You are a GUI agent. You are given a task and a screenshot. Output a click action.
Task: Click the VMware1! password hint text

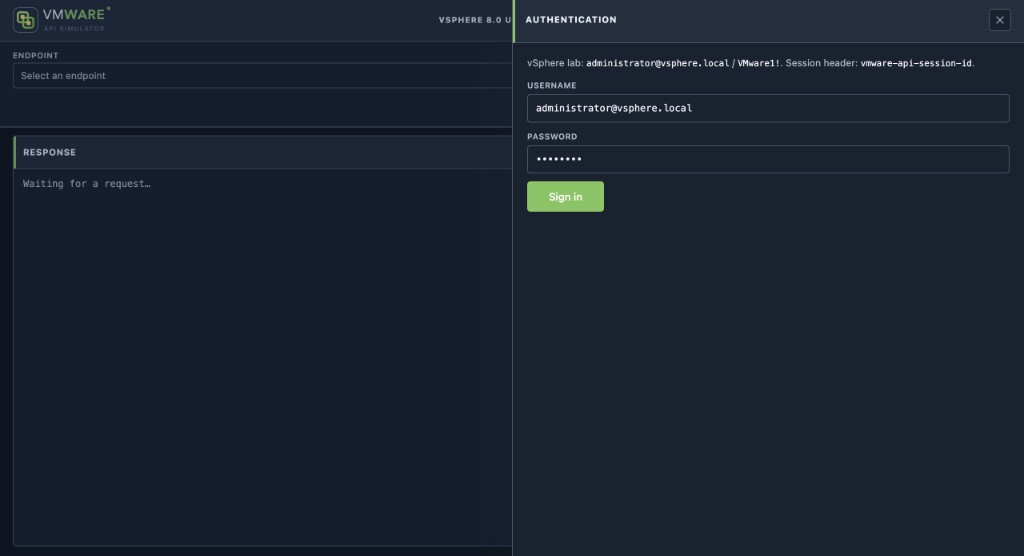[758, 63]
